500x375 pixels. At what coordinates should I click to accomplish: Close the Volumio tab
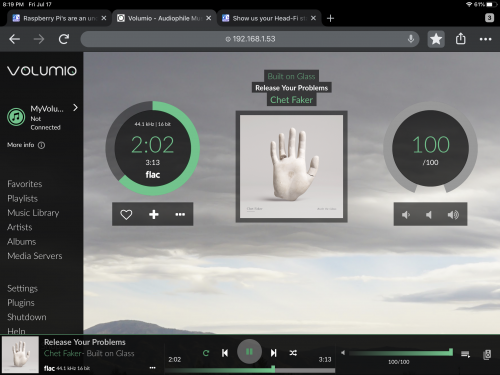[x=208, y=18]
